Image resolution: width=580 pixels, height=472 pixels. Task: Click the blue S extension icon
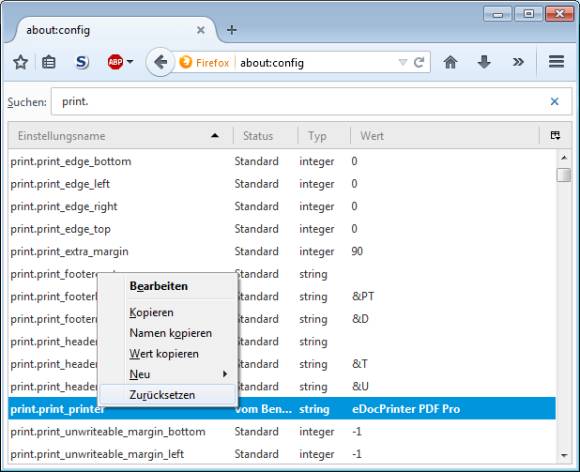point(82,62)
